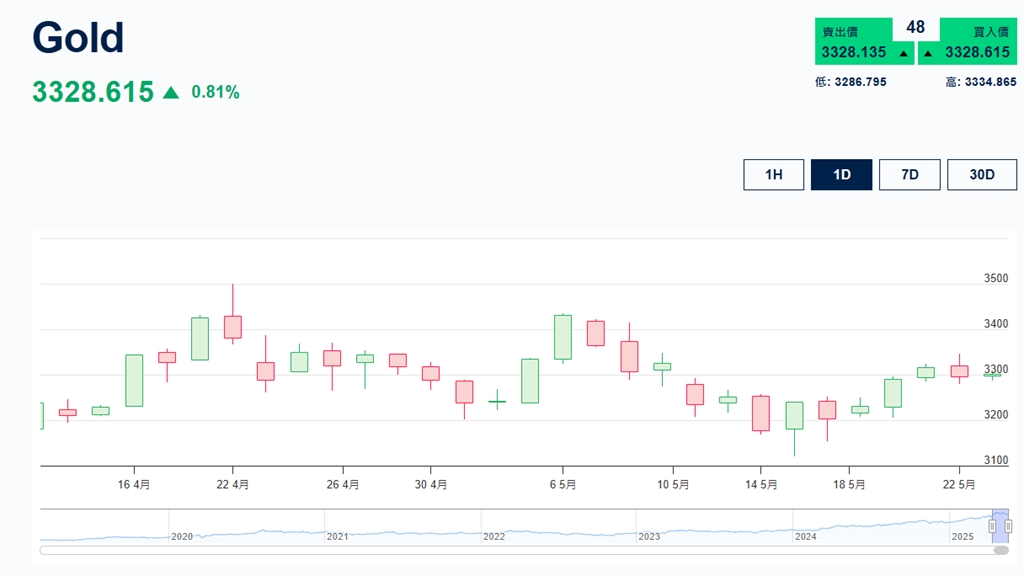Image resolution: width=1024 pixels, height=576 pixels.
Task: Open the 30D chart view
Action: [981, 174]
